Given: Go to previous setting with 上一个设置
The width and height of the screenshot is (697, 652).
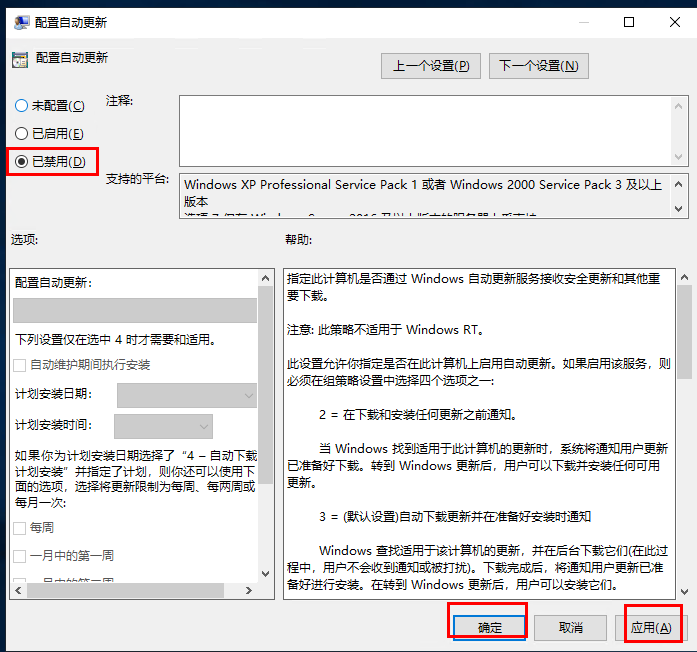Looking at the screenshot, I should click(x=430, y=66).
